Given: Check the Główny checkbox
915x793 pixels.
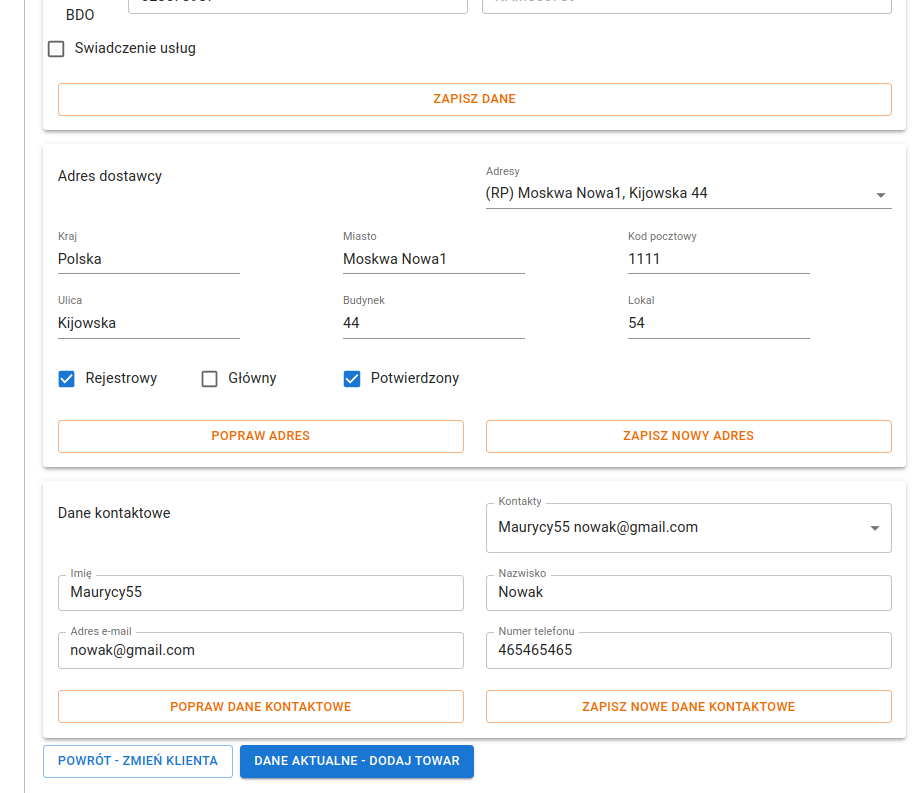Looking at the screenshot, I should 210,379.
